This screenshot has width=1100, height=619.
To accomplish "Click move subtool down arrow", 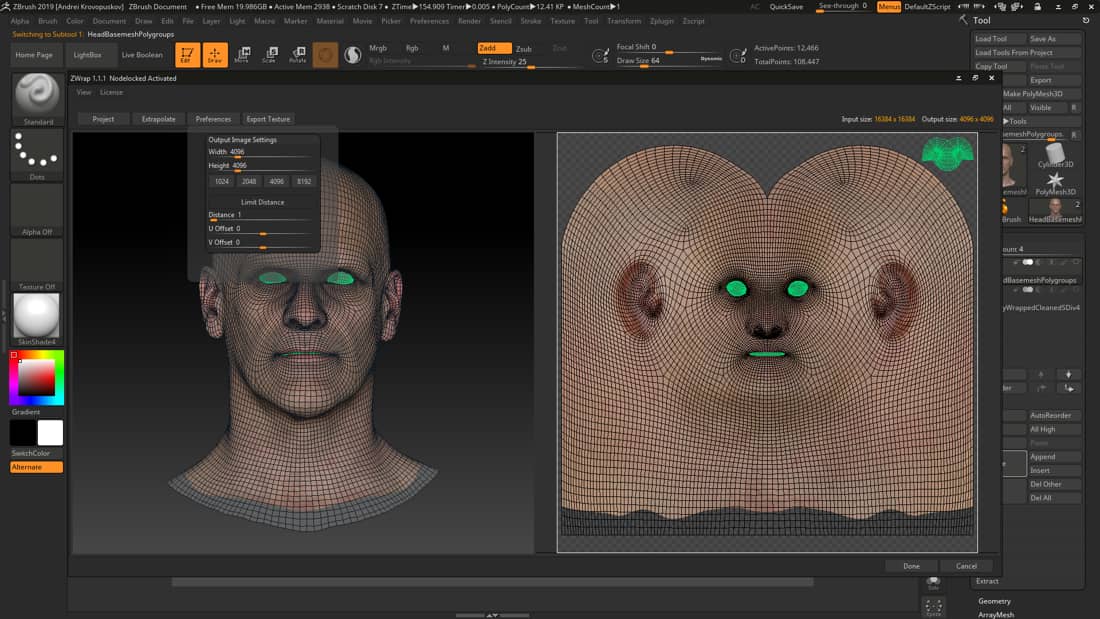I will (x=1068, y=374).
